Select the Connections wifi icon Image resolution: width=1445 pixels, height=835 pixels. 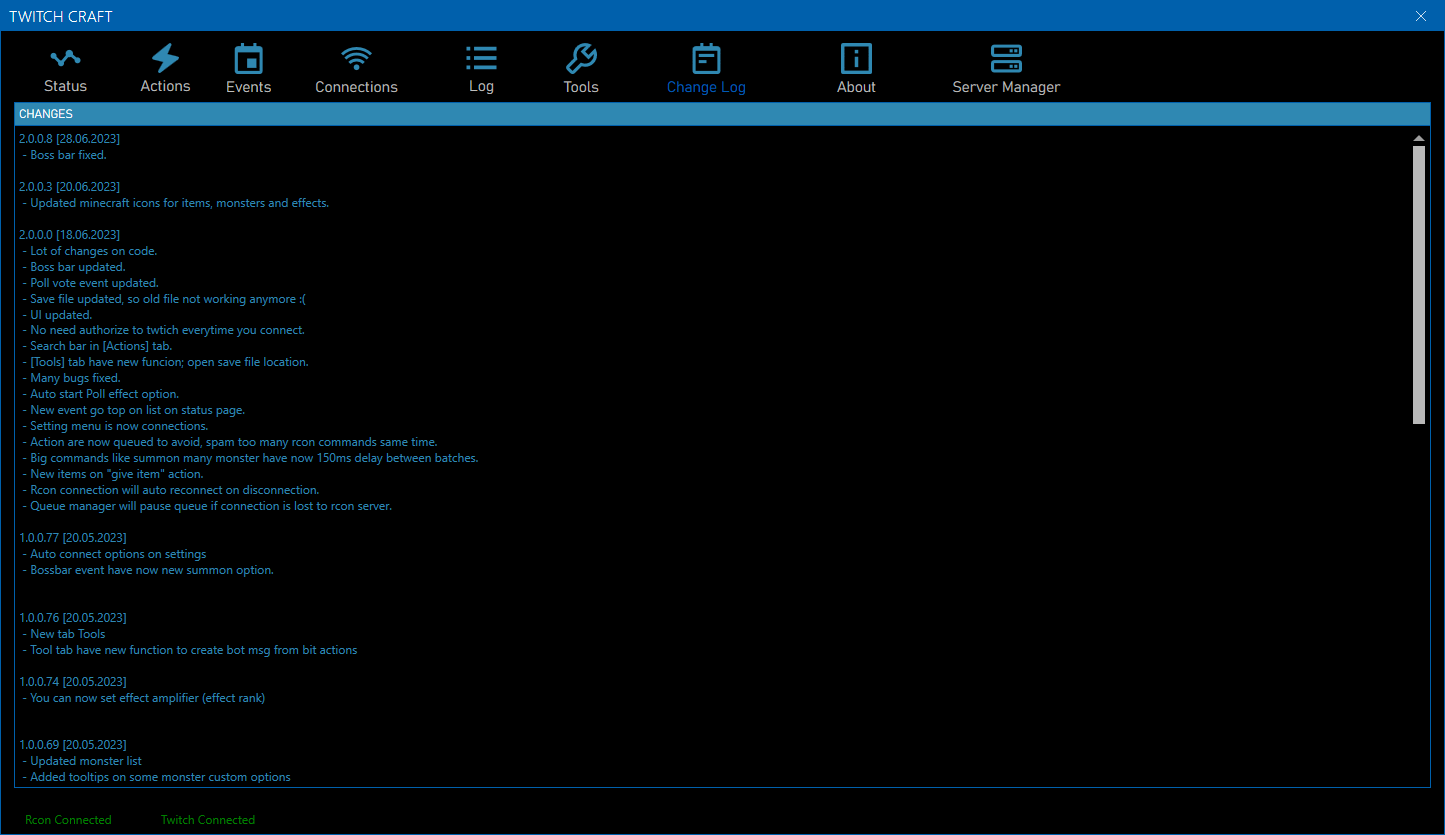(x=356, y=58)
